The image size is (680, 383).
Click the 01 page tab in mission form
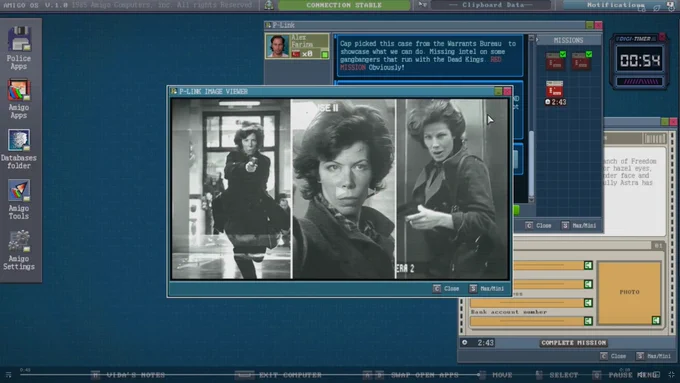[658, 246]
